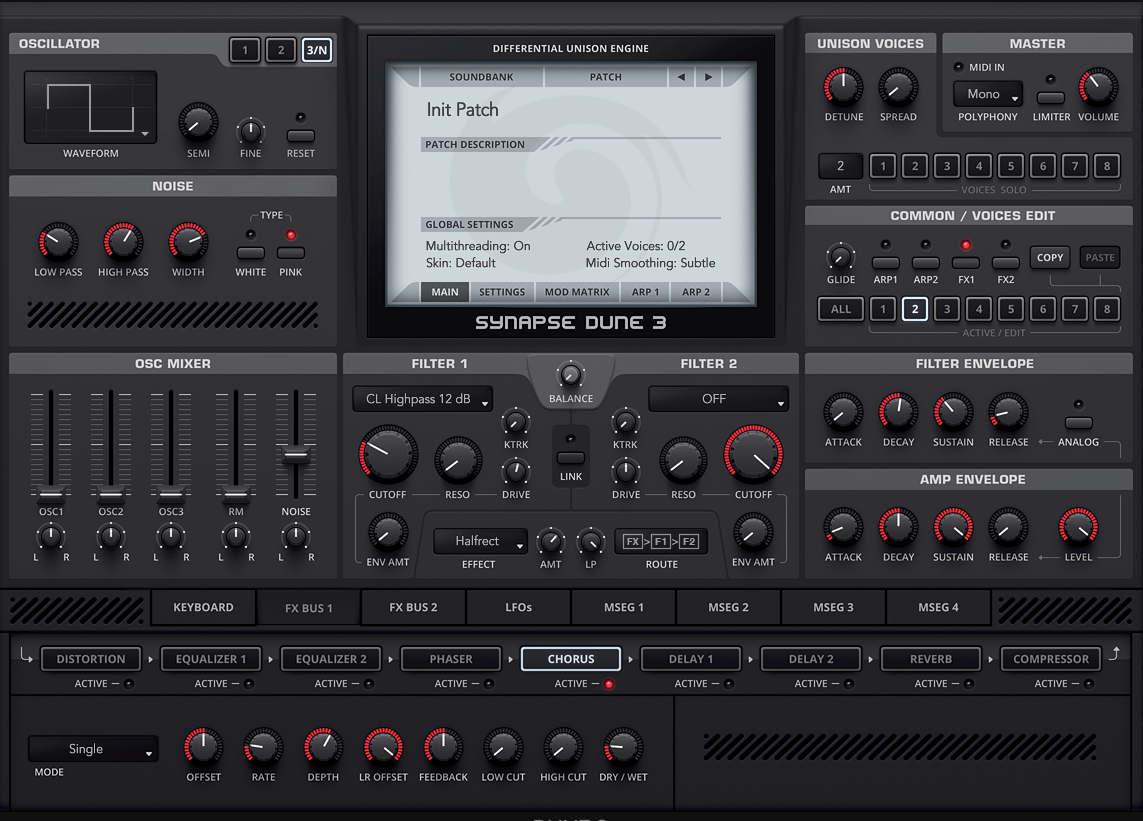Select the COMPRESSOR effect button
This screenshot has height=821, width=1143.
point(1050,659)
